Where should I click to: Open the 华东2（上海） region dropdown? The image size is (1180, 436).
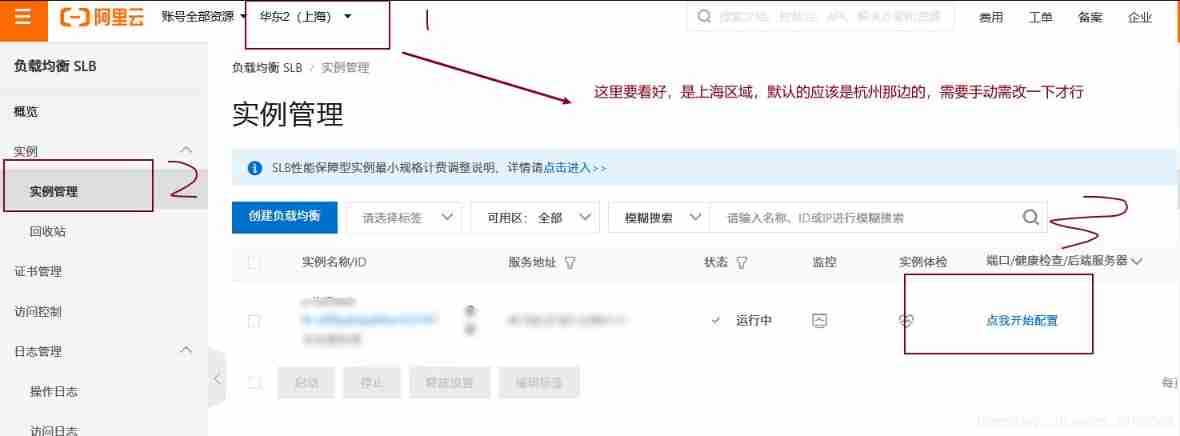[x=305, y=17]
